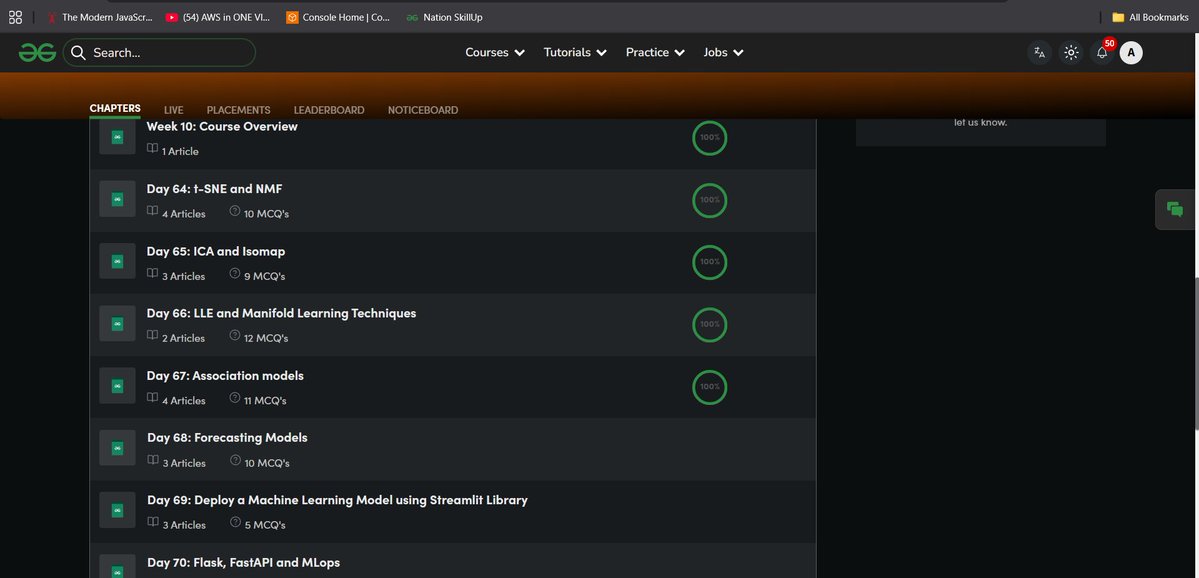Expand the Jobs dropdown menu
Screen dimensions: 1199x578
tap(723, 53)
